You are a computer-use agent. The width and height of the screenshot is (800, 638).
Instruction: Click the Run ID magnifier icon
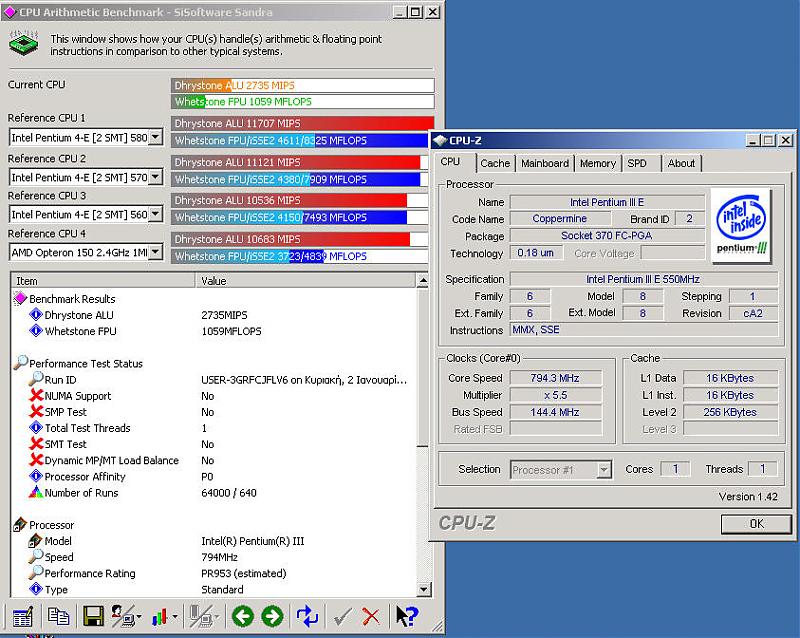pyautogui.click(x=36, y=379)
